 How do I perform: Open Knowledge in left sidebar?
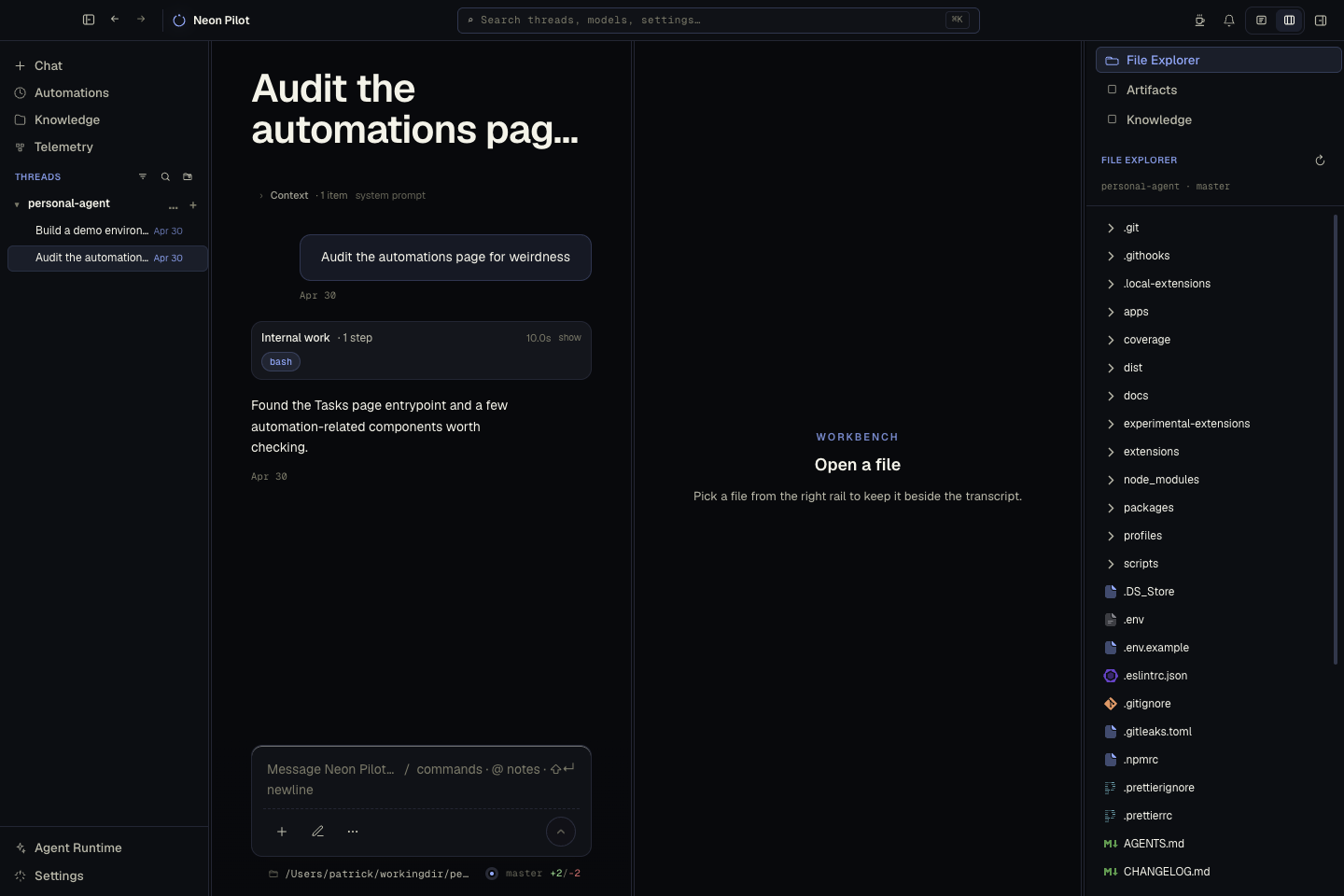click(105, 119)
